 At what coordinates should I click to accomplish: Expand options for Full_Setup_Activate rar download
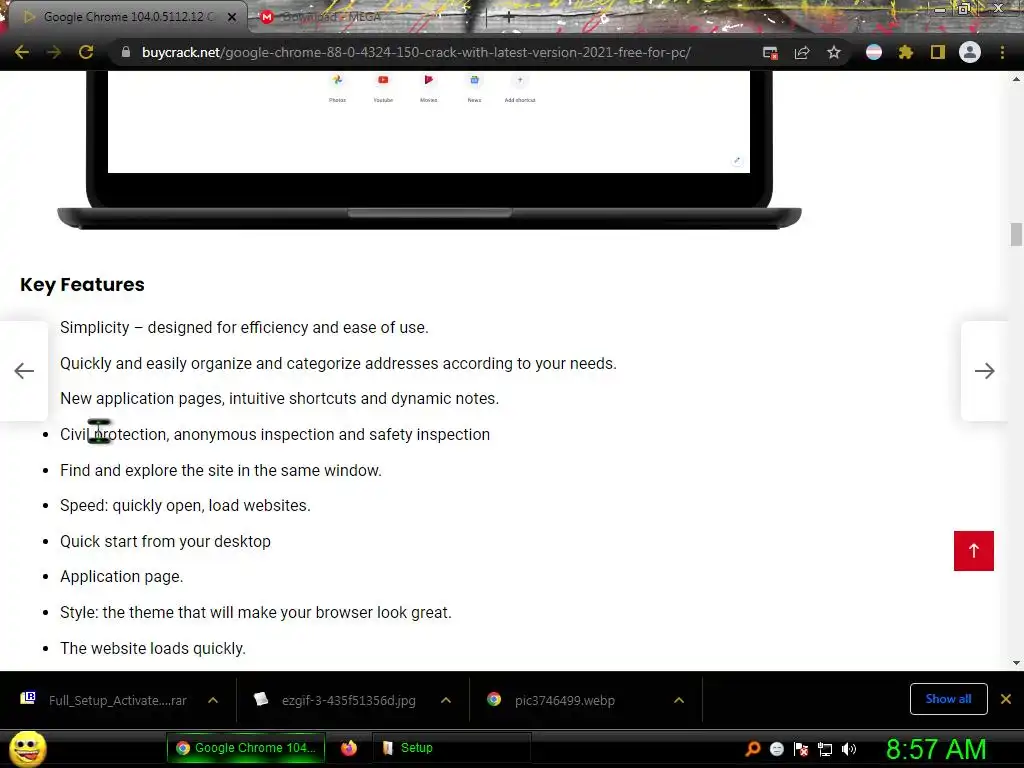(x=213, y=700)
